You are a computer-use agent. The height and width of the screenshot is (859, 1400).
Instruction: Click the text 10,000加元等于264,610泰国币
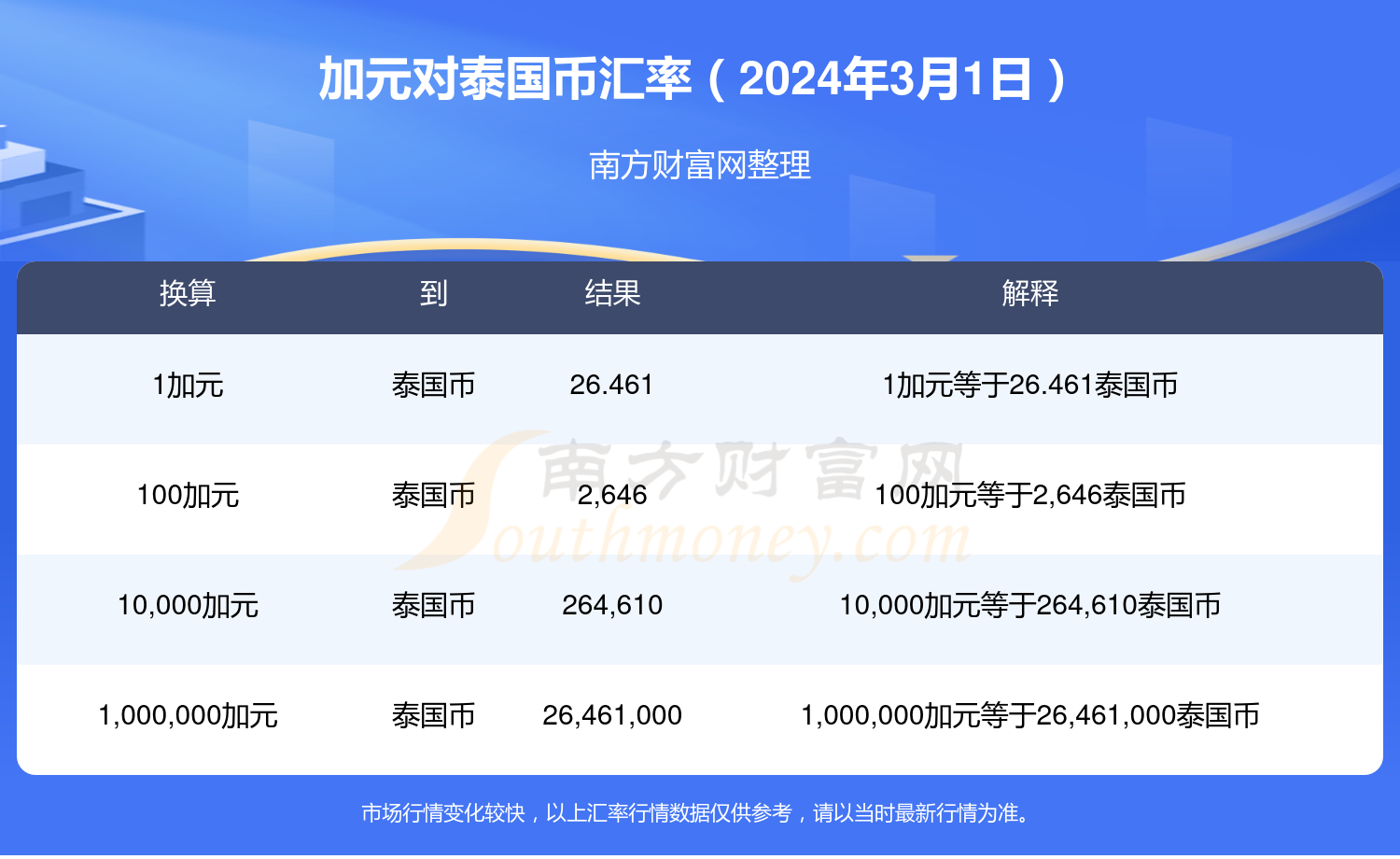(x=1030, y=605)
